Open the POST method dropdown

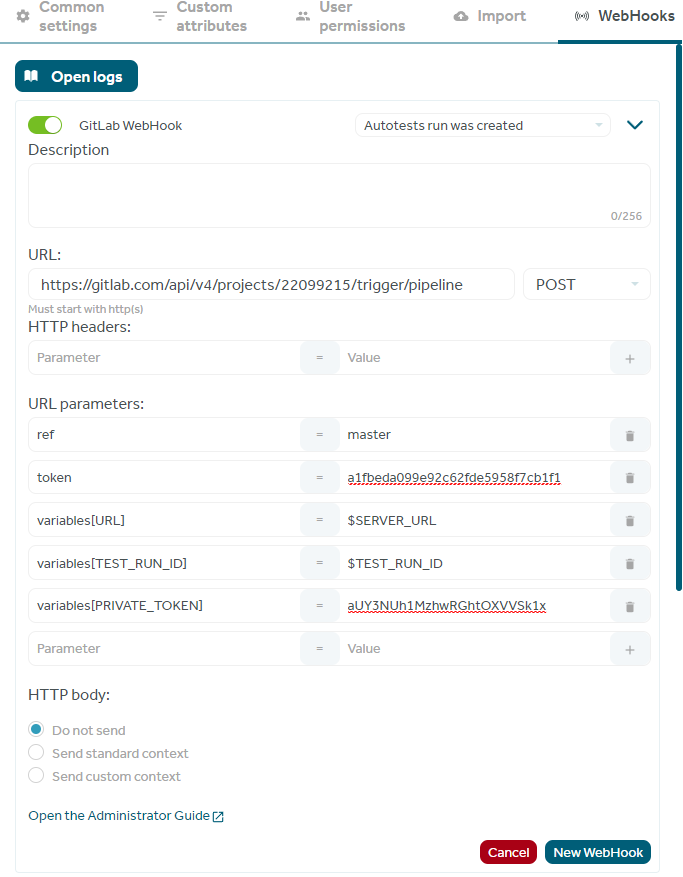pyautogui.click(x=586, y=284)
